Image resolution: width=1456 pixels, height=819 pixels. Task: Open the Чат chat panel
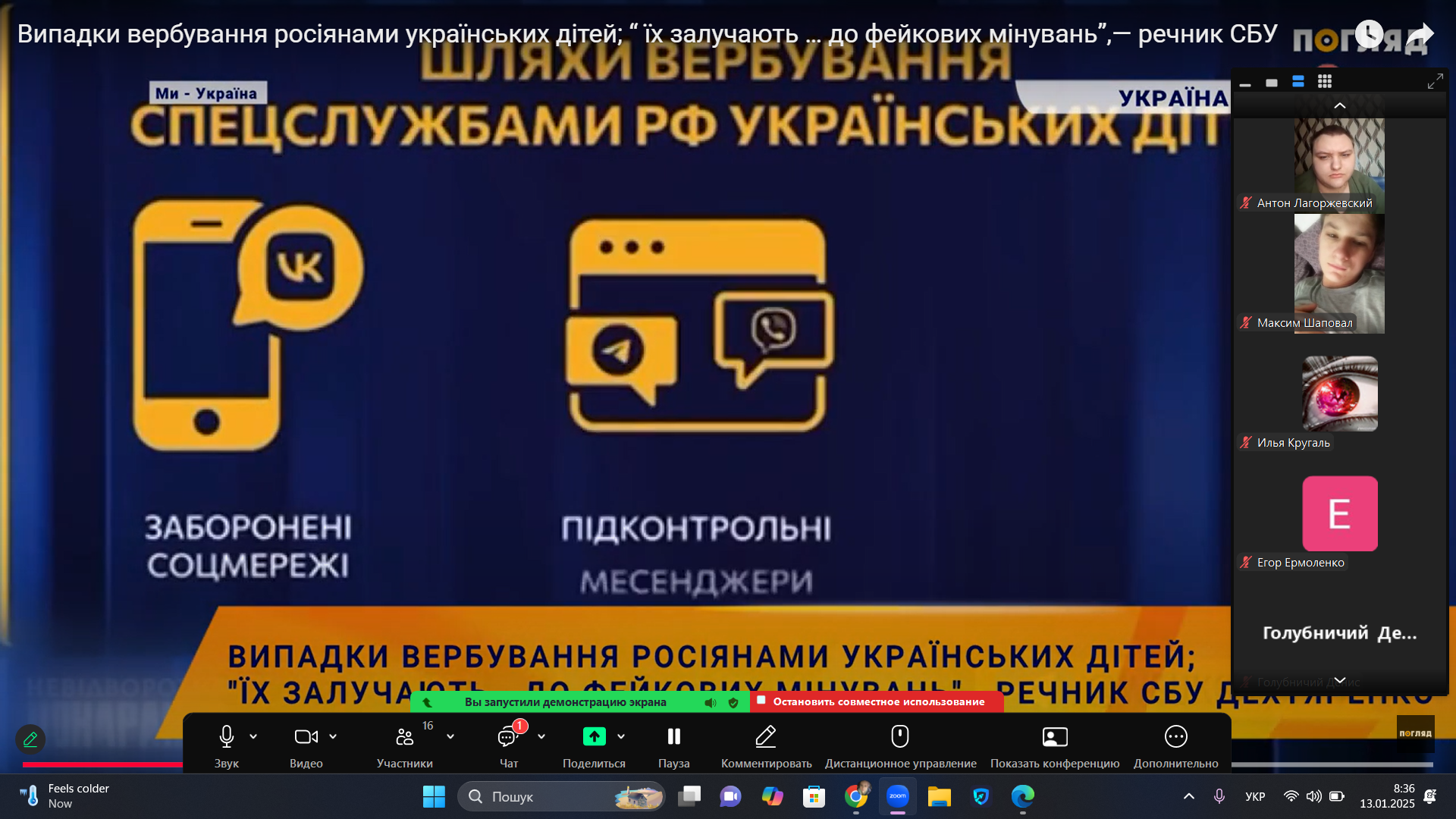coord(507,736)
